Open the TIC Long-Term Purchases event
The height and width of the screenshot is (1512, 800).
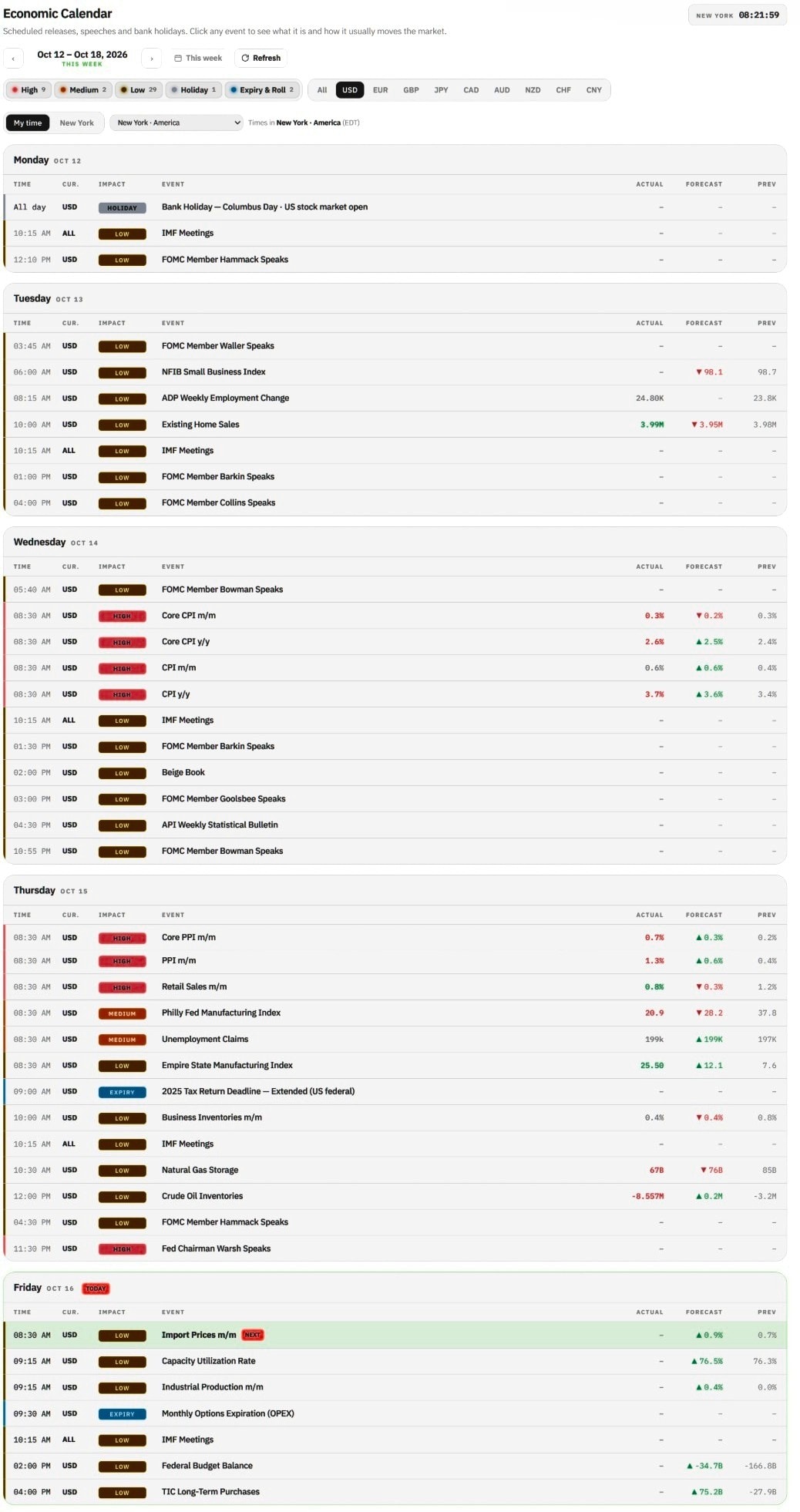pyautogui.click(x=395, y=1493)
